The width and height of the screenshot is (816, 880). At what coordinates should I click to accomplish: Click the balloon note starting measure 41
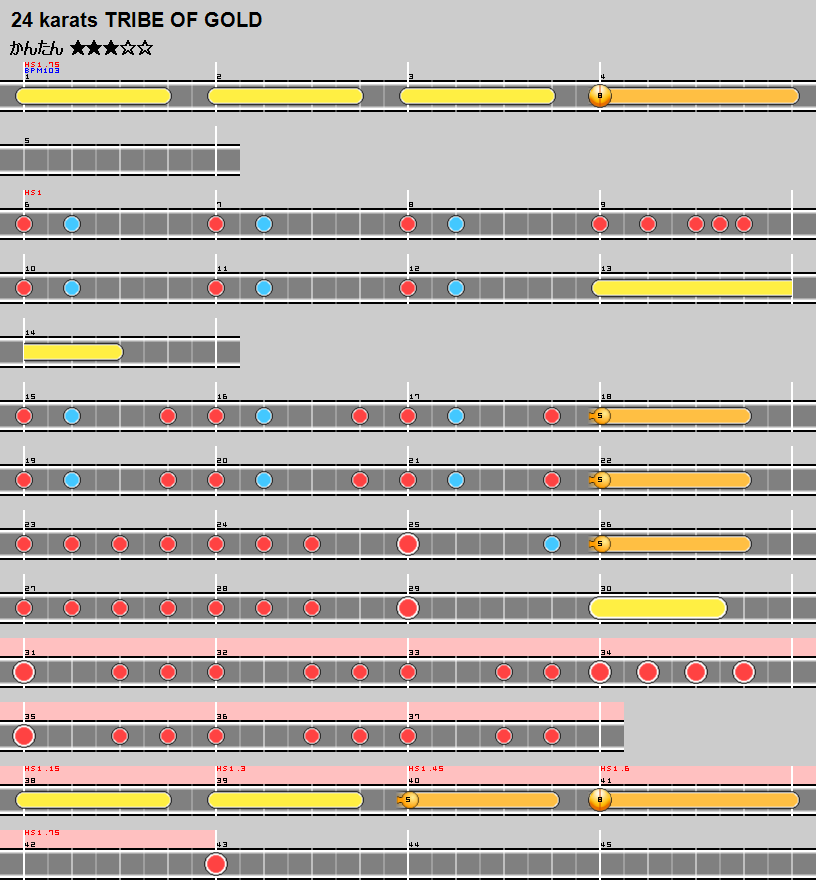(599, 800)
